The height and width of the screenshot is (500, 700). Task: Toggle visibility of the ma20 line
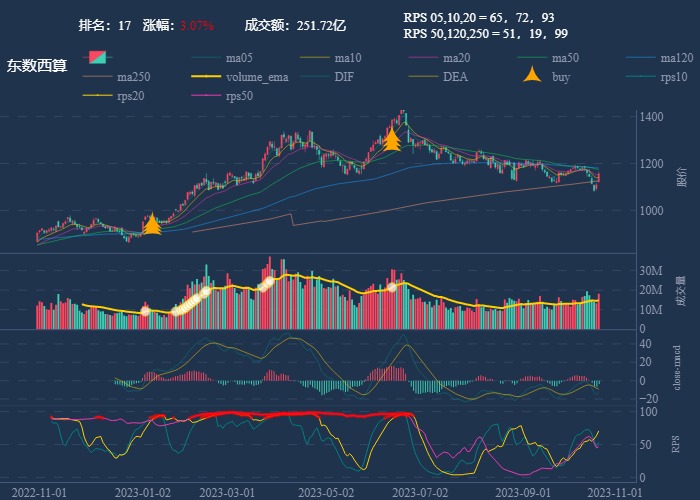click(x=424, y=58)
